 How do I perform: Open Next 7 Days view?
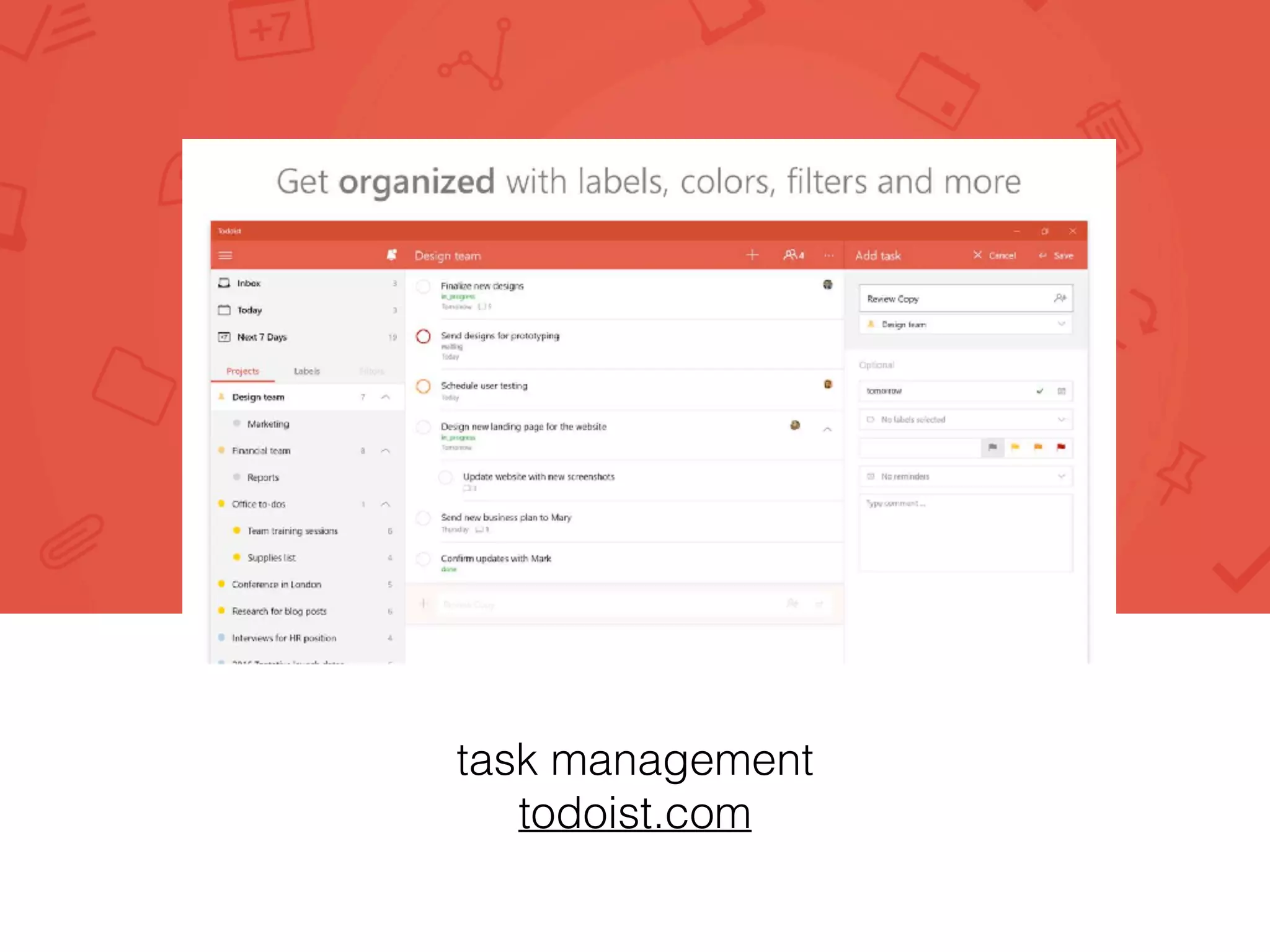(308, 337)
